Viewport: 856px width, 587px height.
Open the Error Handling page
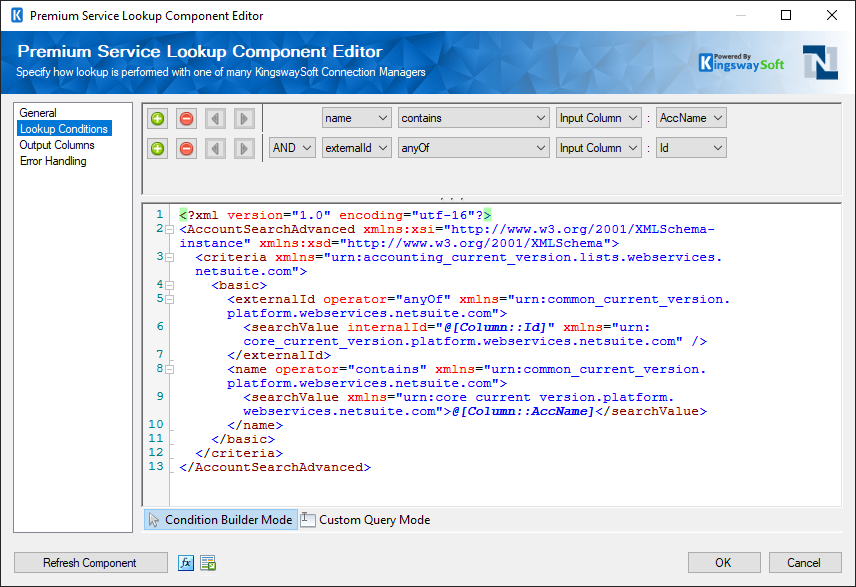[x=53, y=161]
